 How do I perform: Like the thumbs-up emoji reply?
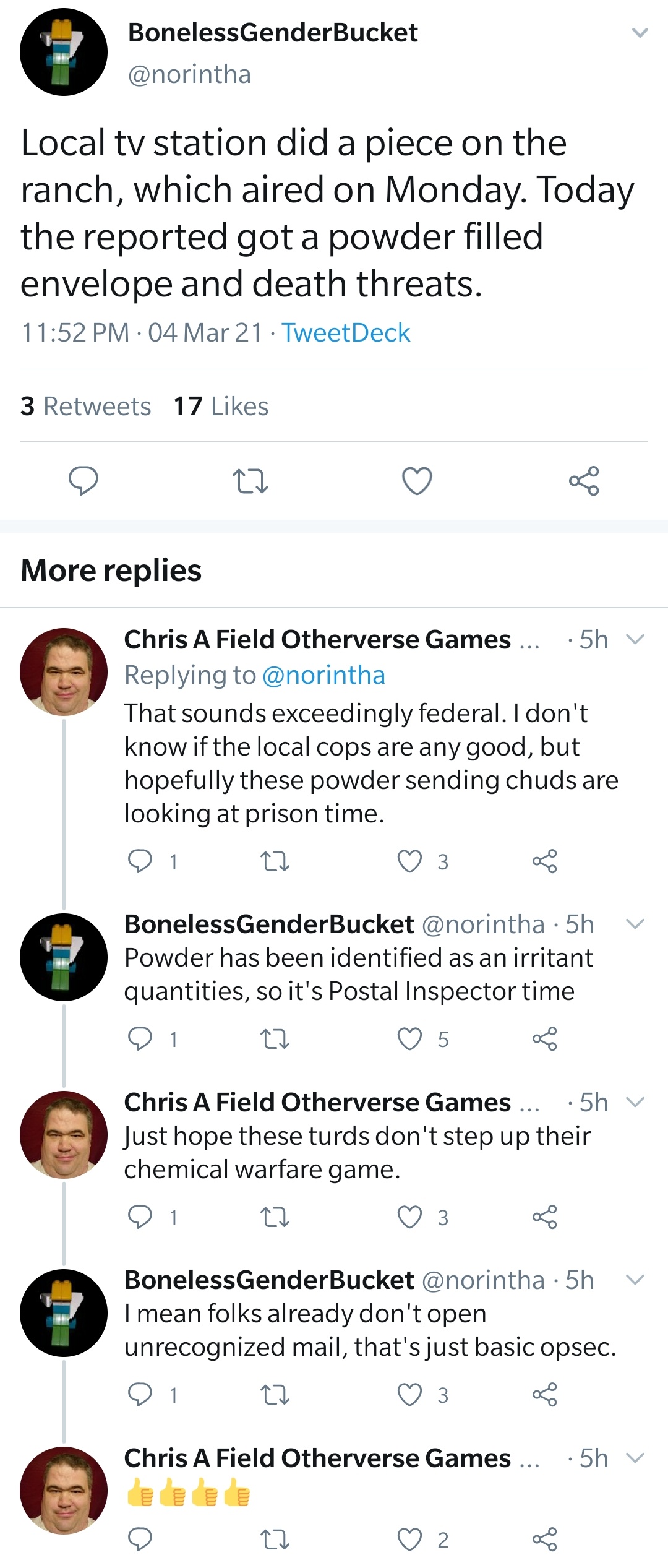(409, 1539)
